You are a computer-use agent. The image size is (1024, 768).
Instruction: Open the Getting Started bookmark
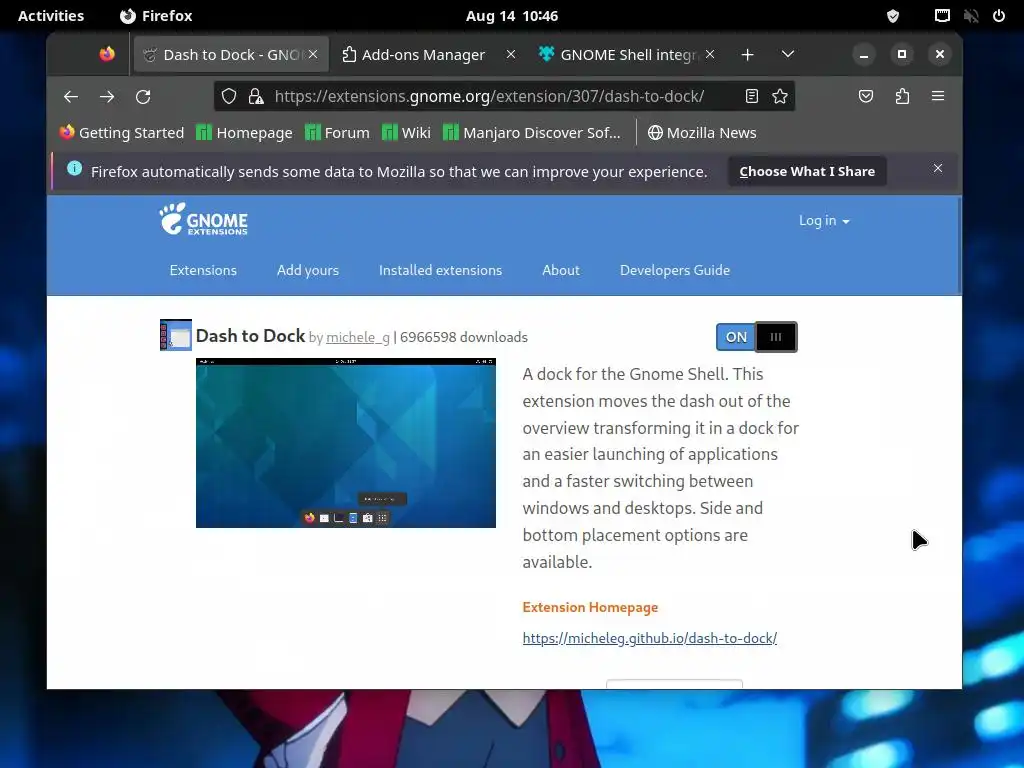click(121, 133)
